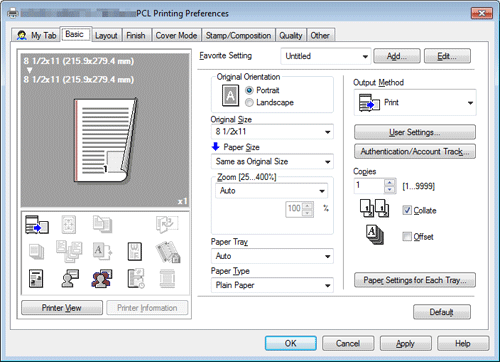
Task: Click the portrait orientation page icon
Action: 230,96
